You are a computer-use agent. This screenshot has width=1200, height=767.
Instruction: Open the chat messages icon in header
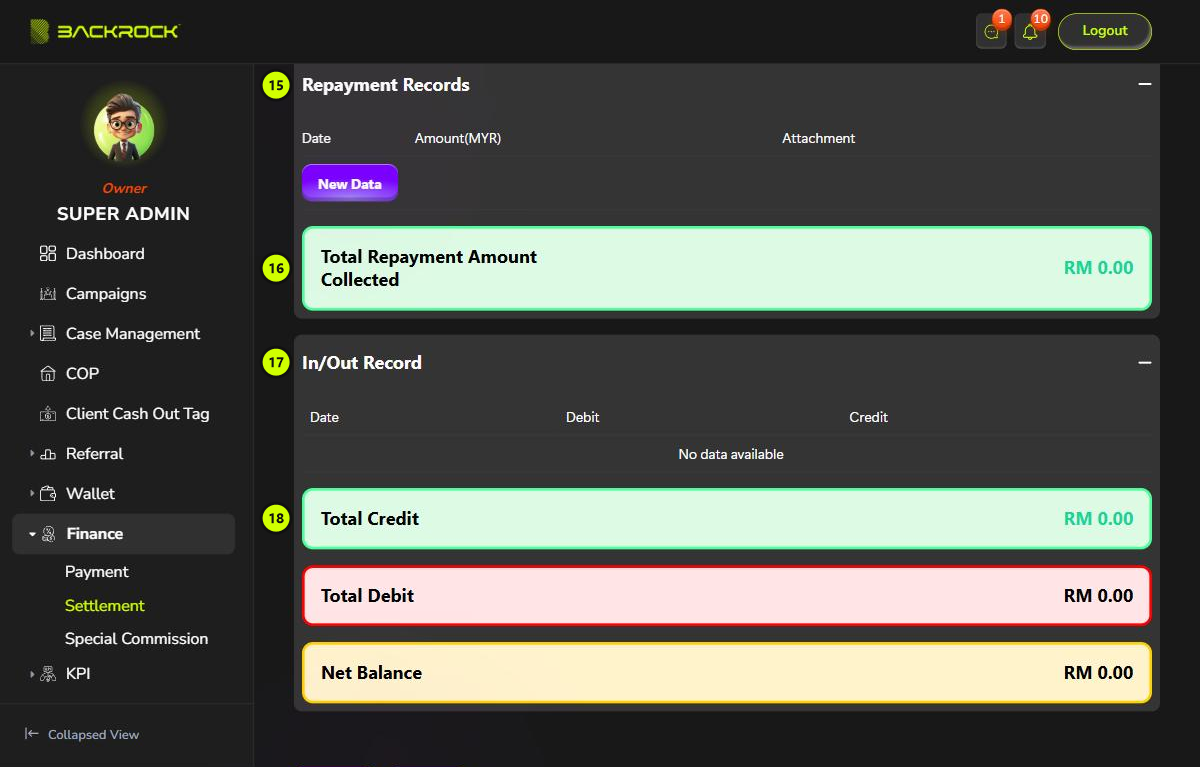(x=991, y=32)
